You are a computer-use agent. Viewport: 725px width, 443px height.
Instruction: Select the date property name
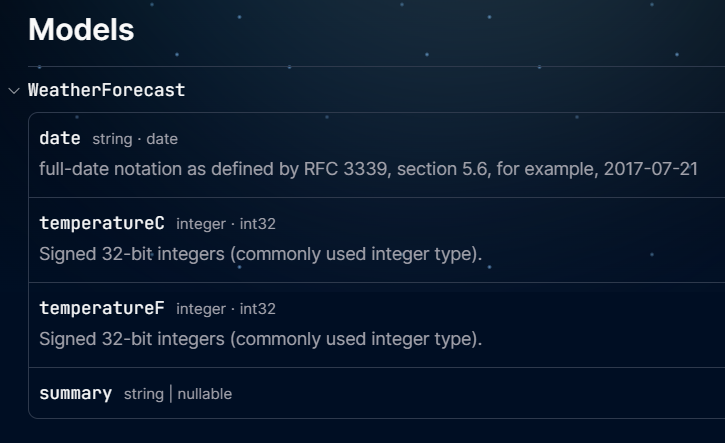[x=60, y=138]
